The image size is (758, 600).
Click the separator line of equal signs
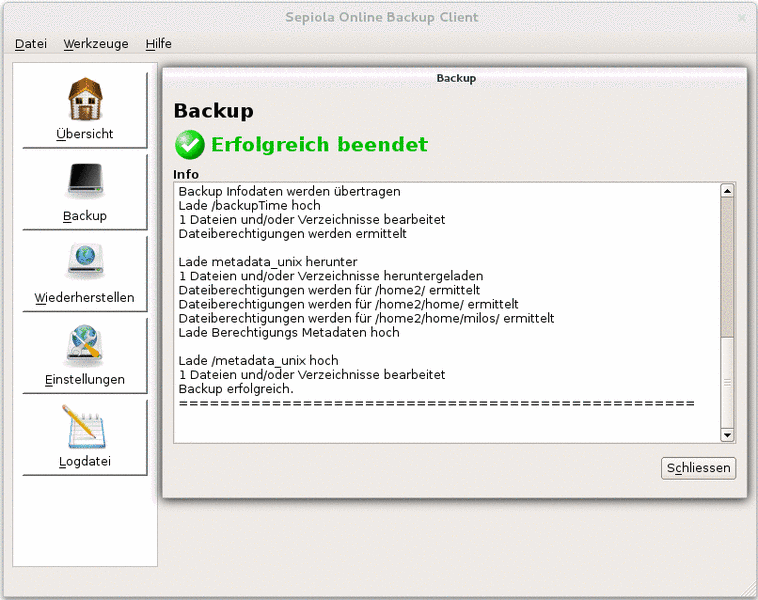pos(437,403)
